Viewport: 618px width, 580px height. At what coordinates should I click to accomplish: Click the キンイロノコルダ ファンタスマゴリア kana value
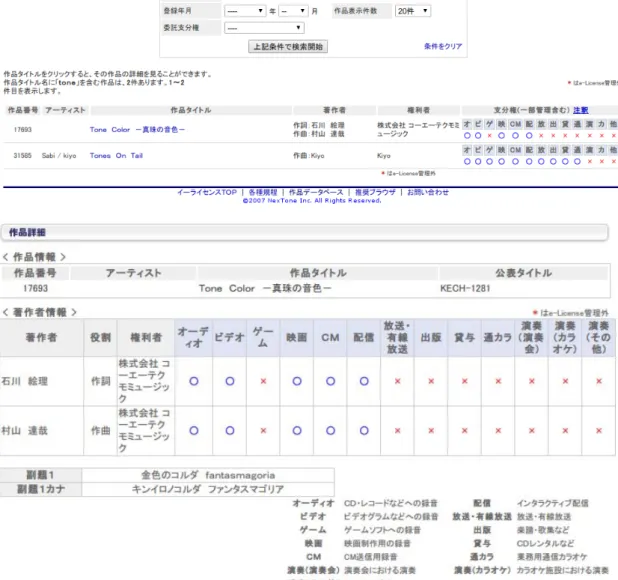pos(208,489)
